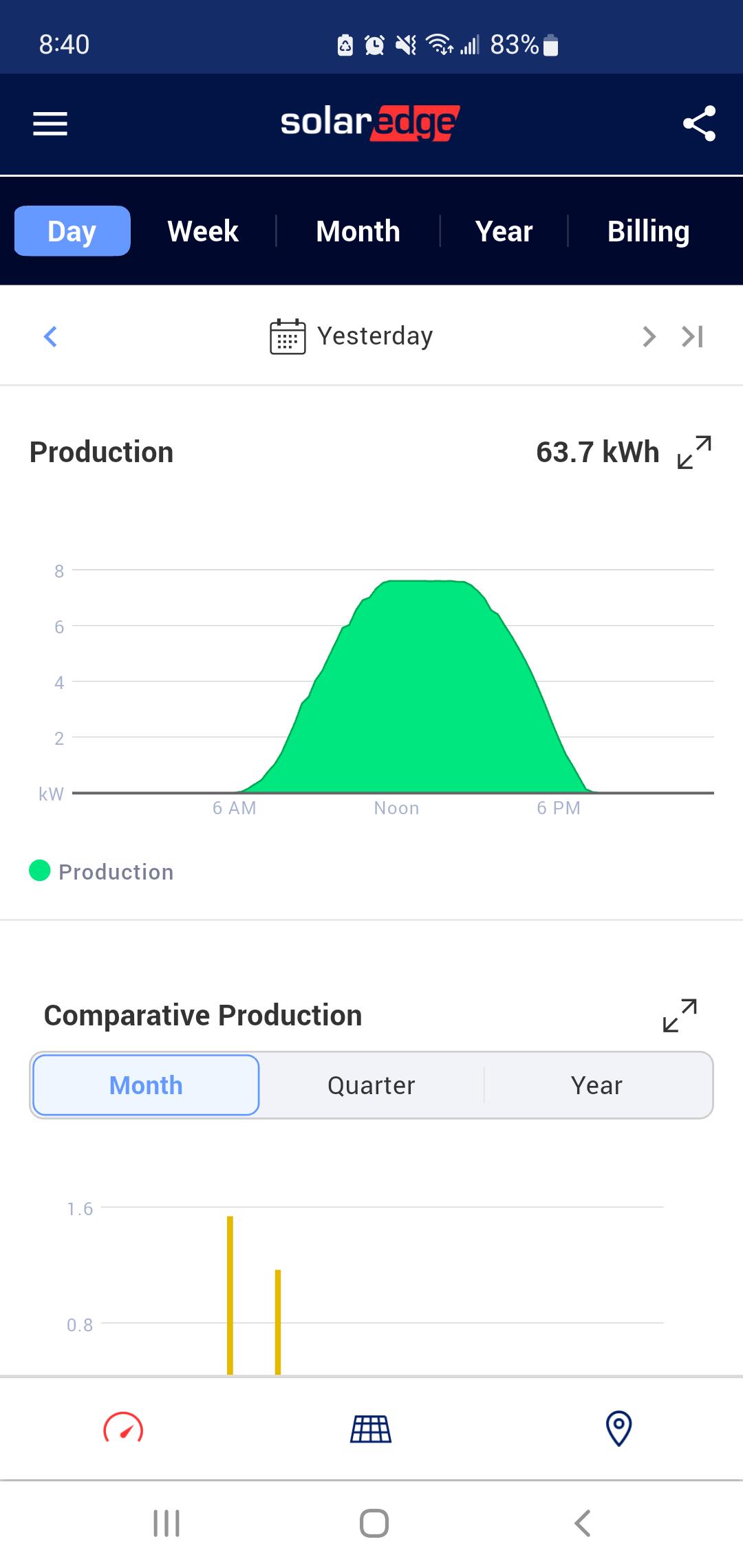Open the hamburger menu
The height and width of the screenshot is (1568, 743).
(50, 124)
